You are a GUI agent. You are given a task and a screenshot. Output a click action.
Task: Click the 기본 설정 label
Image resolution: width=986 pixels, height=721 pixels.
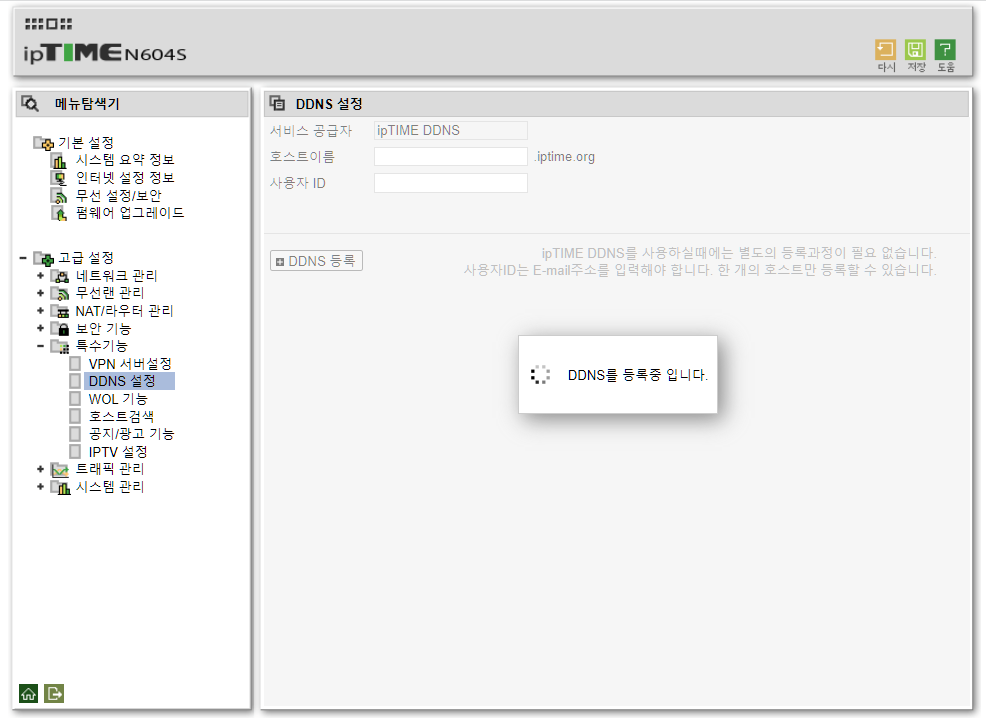[86, 143]
